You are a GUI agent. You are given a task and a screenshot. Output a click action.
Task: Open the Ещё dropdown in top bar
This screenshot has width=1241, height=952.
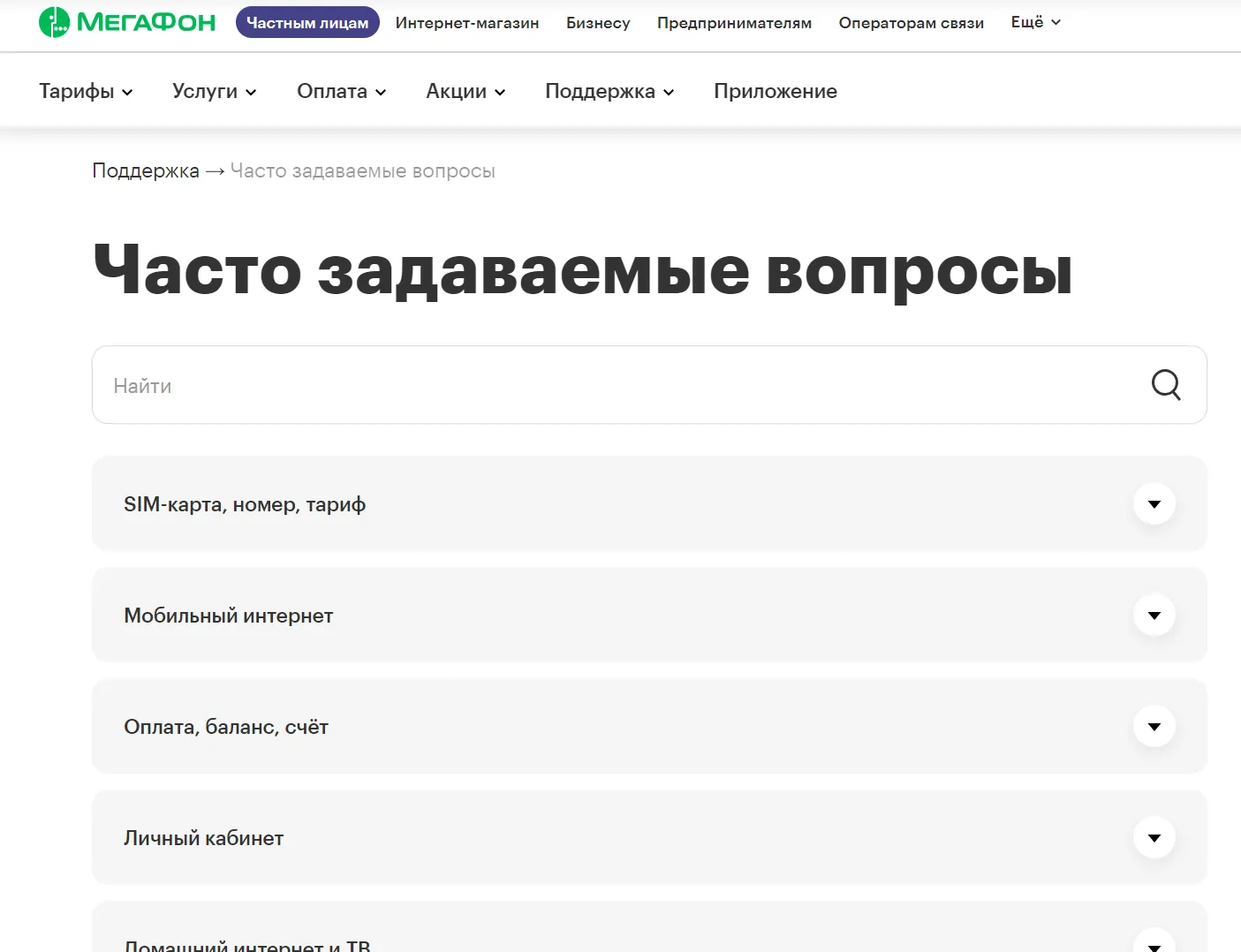pyautogui.click(x=1035, y=22)
